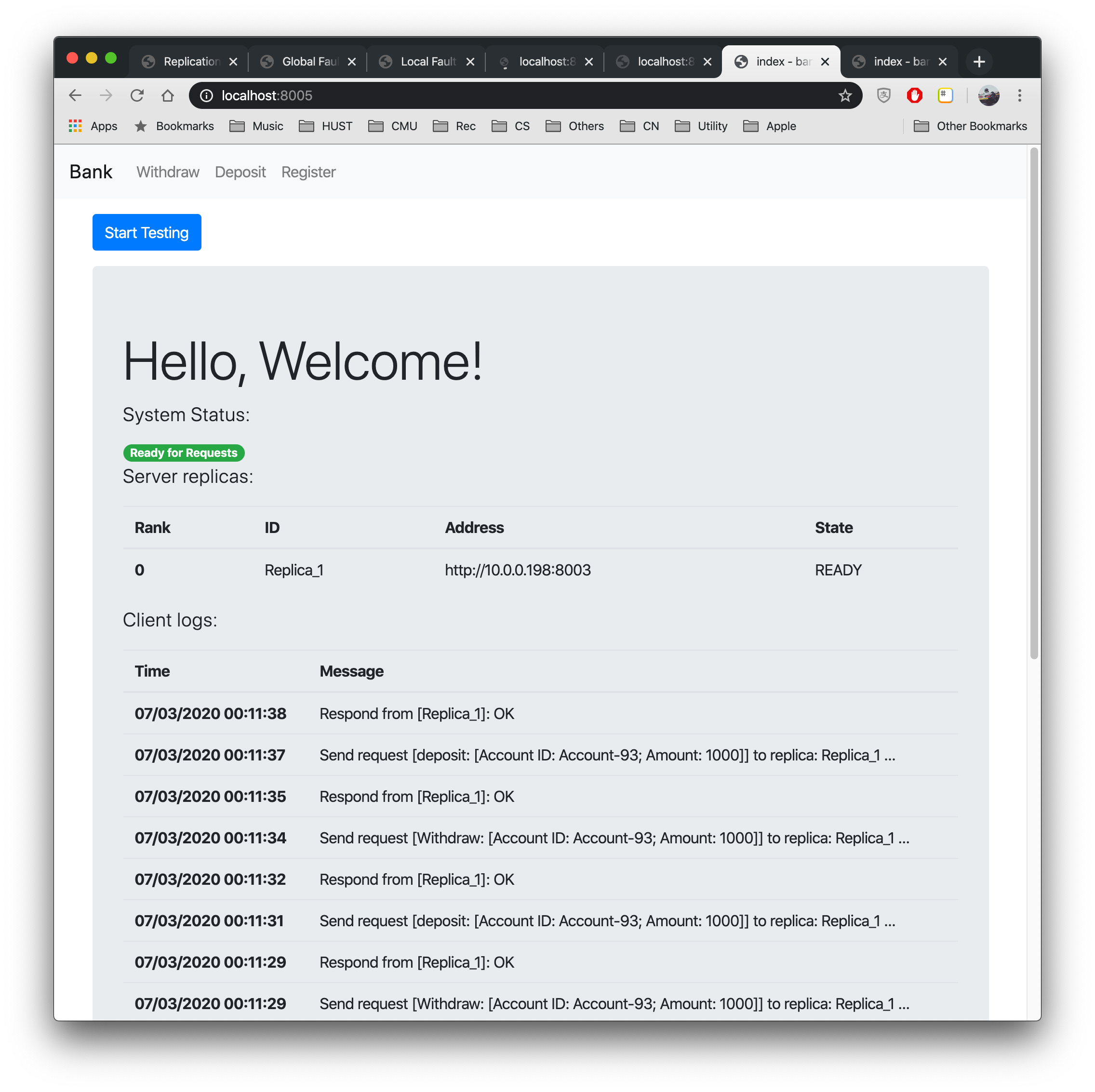The height and width of the screenshot is (1092, 1095).
Task: Select the Deposit menu item
Action: pyautogui.click(x=240, y=172)
